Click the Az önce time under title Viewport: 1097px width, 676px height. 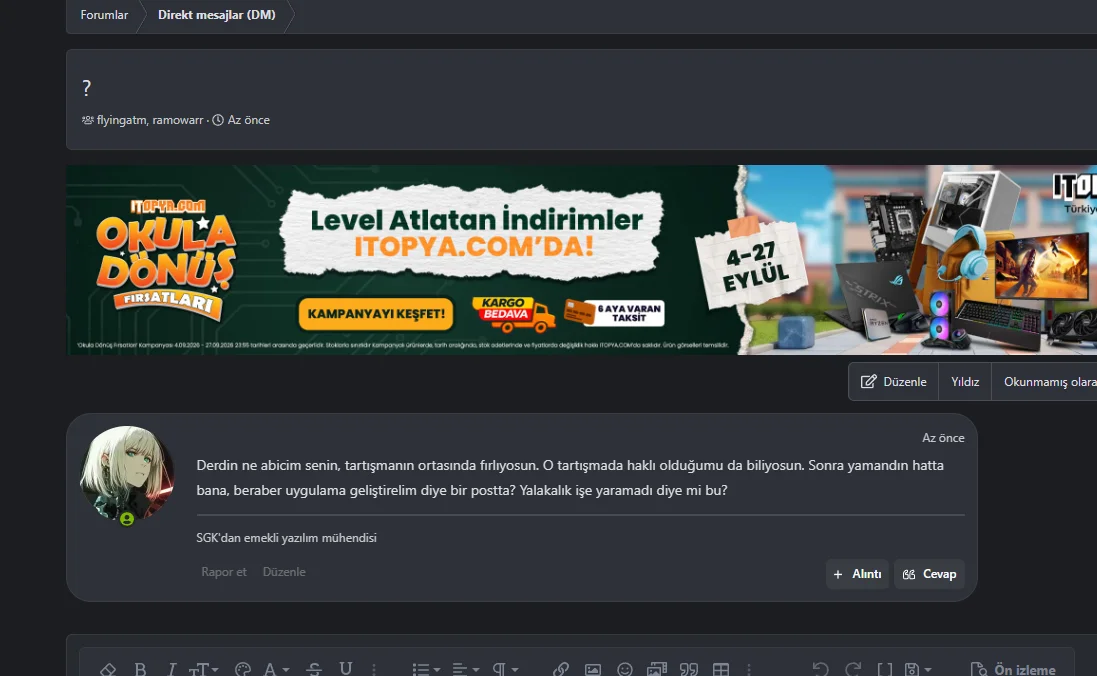[x=248, y=120]
